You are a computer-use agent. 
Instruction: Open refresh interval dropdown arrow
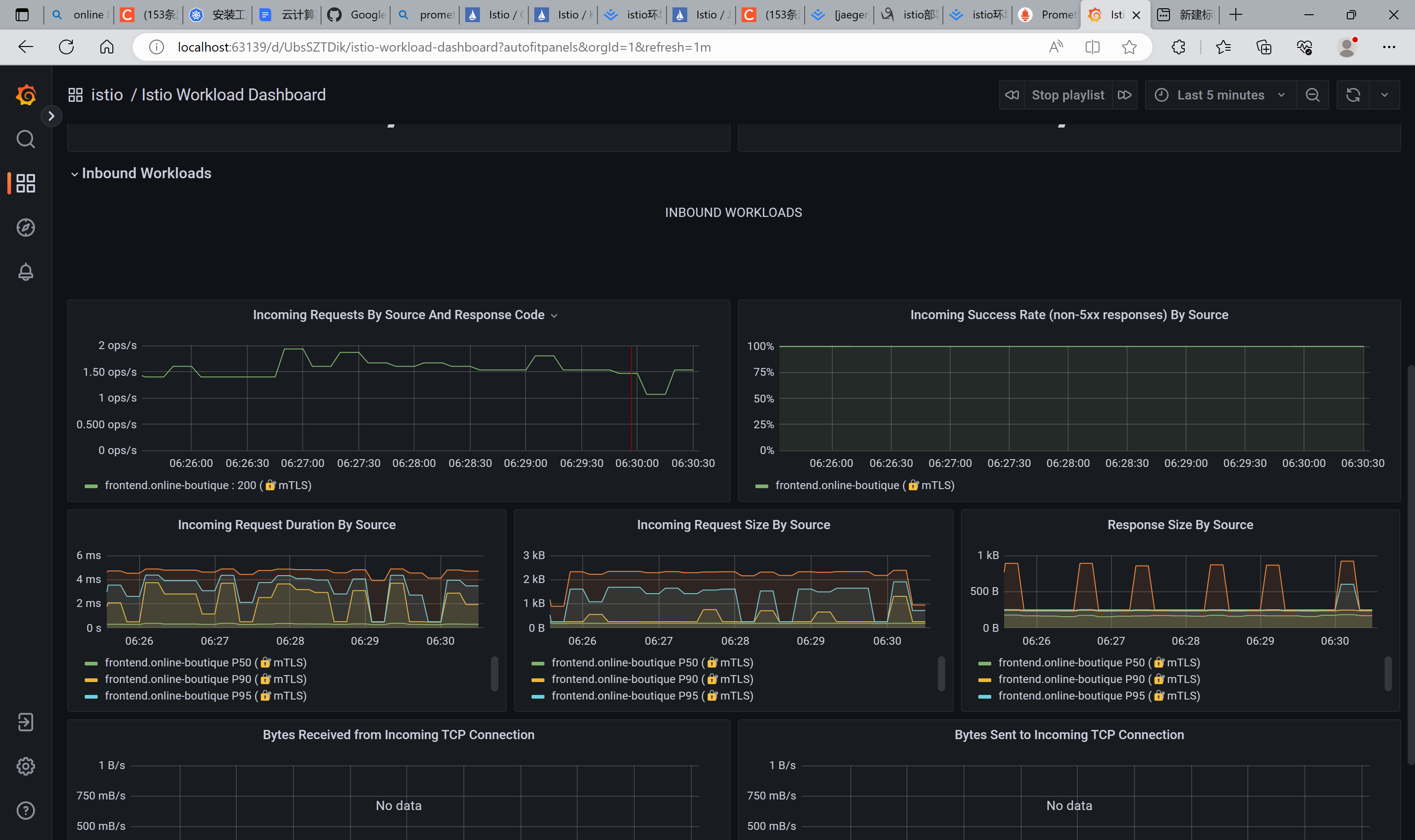[x=1385, y=95]
